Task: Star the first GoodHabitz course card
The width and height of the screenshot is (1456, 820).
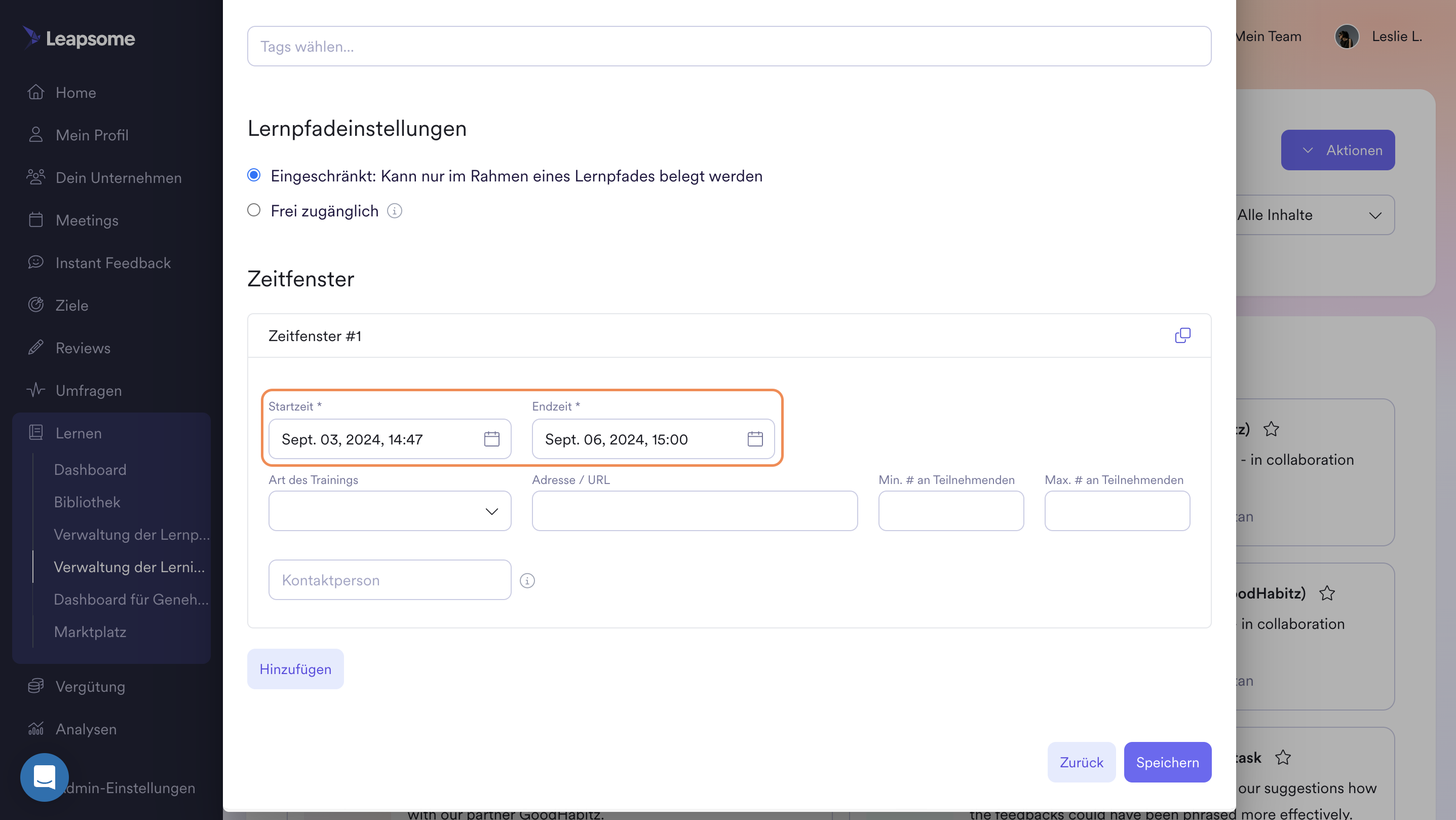Action: [x=1271, y=429]
